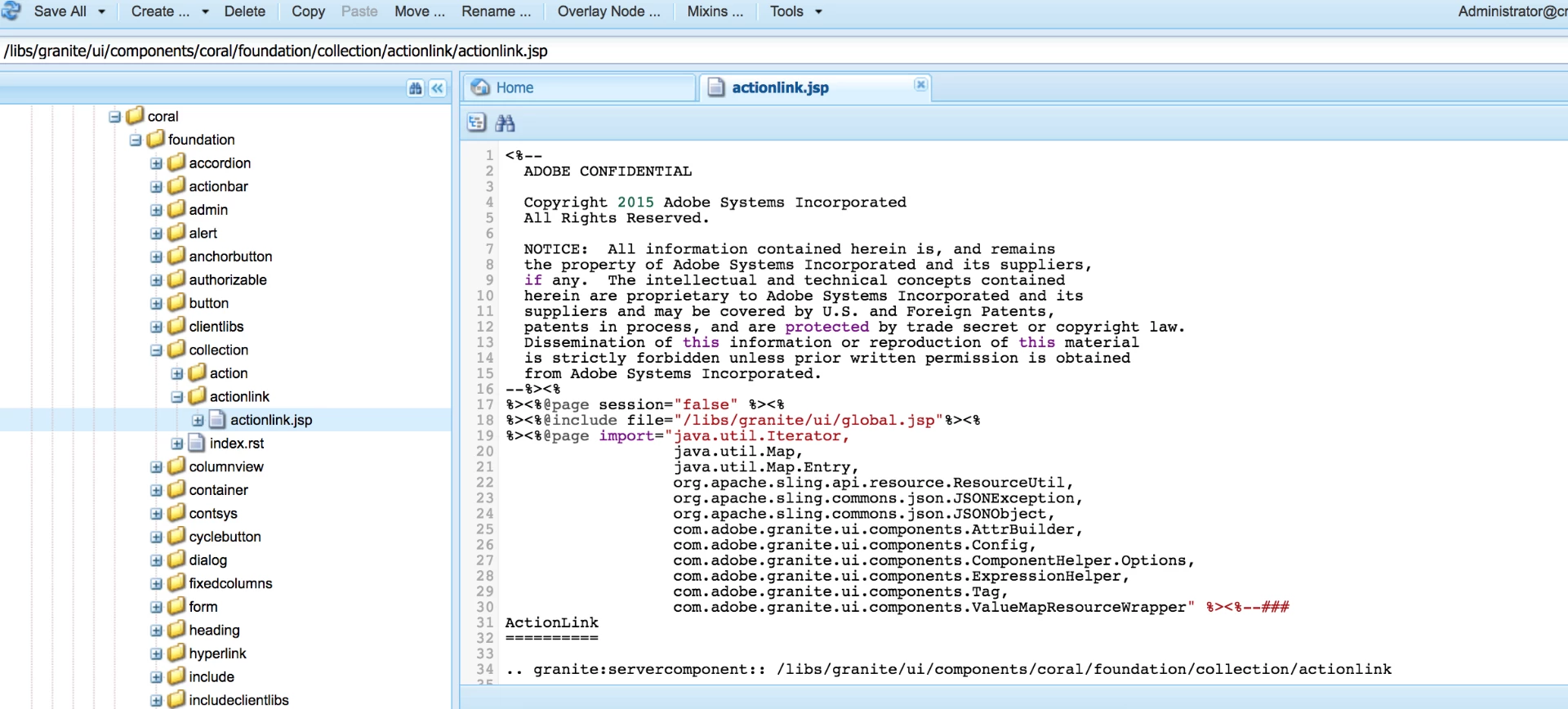Click the actionbar folder icon
The image size is (1568, 709).
pos(176,186)
